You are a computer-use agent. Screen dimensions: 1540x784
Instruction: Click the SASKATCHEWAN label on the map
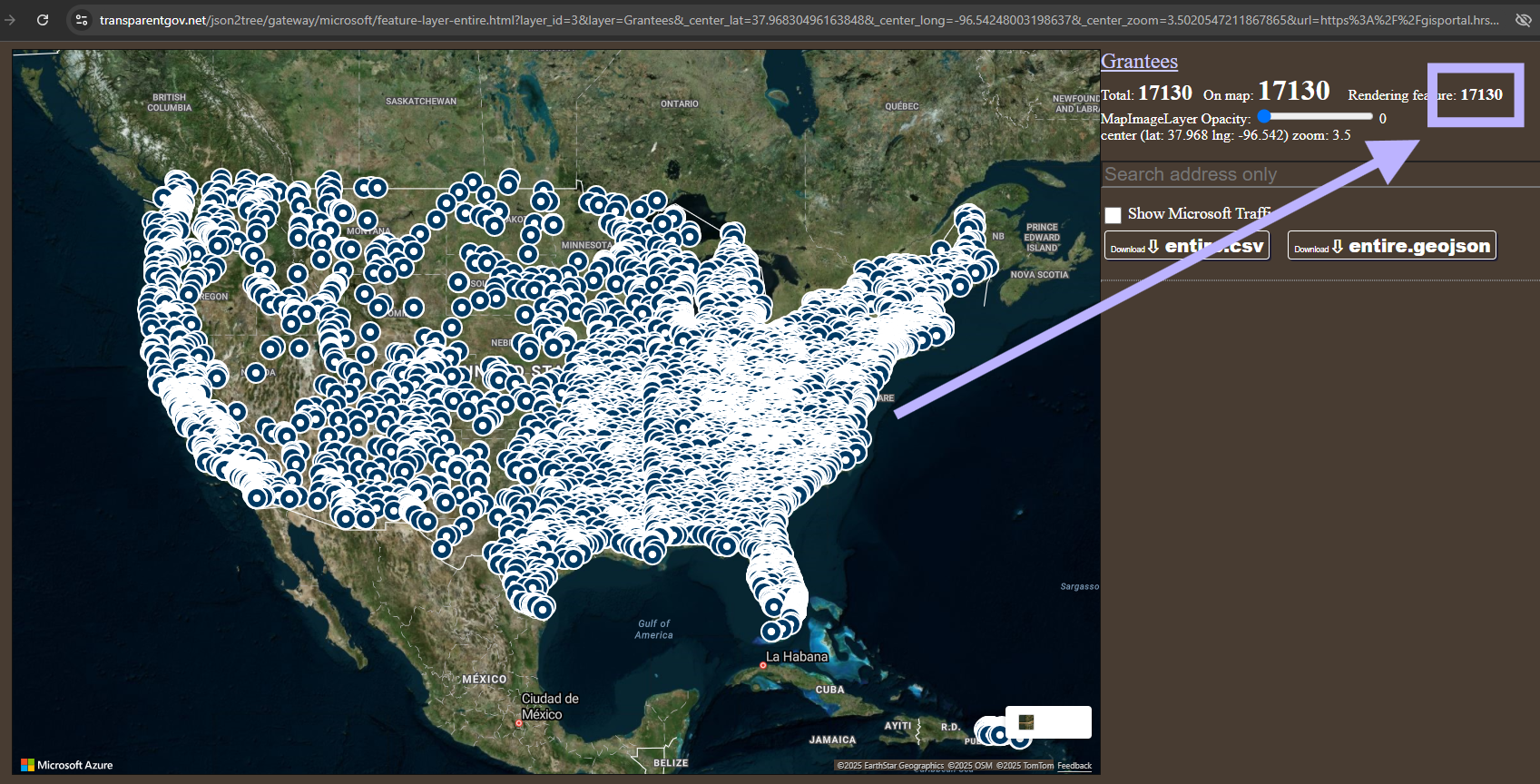click(x=421, y=101)
